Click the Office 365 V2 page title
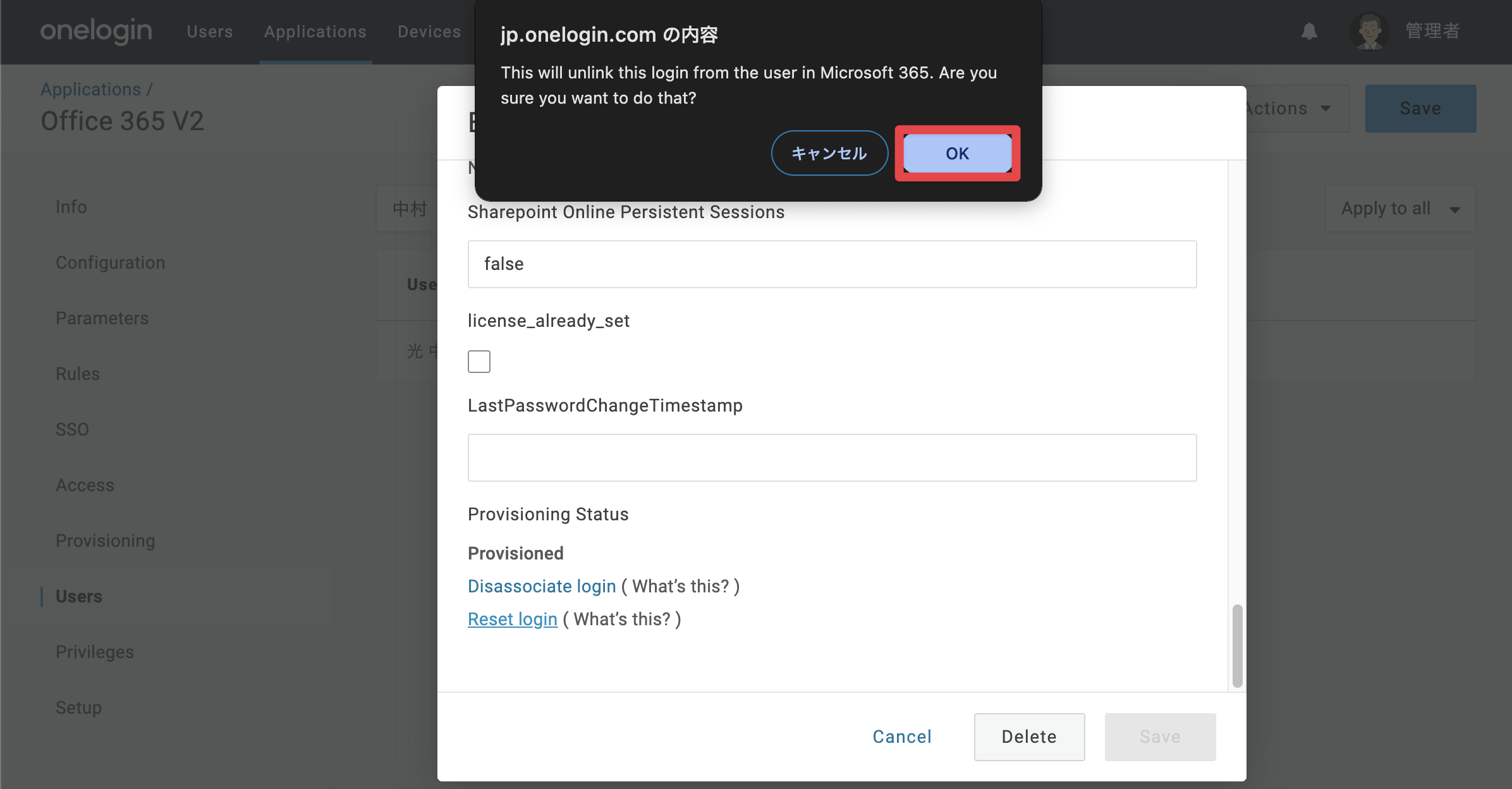Image resolution: width=1512 pixels, height=789 pixels. [123, 121]
